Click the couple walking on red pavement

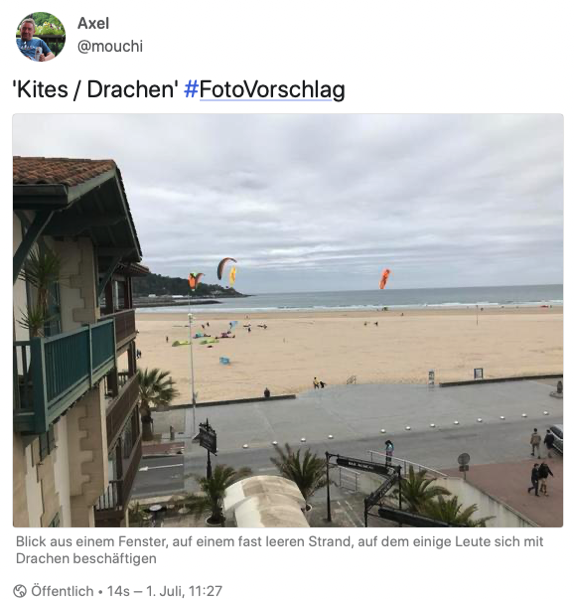[540, 479]
